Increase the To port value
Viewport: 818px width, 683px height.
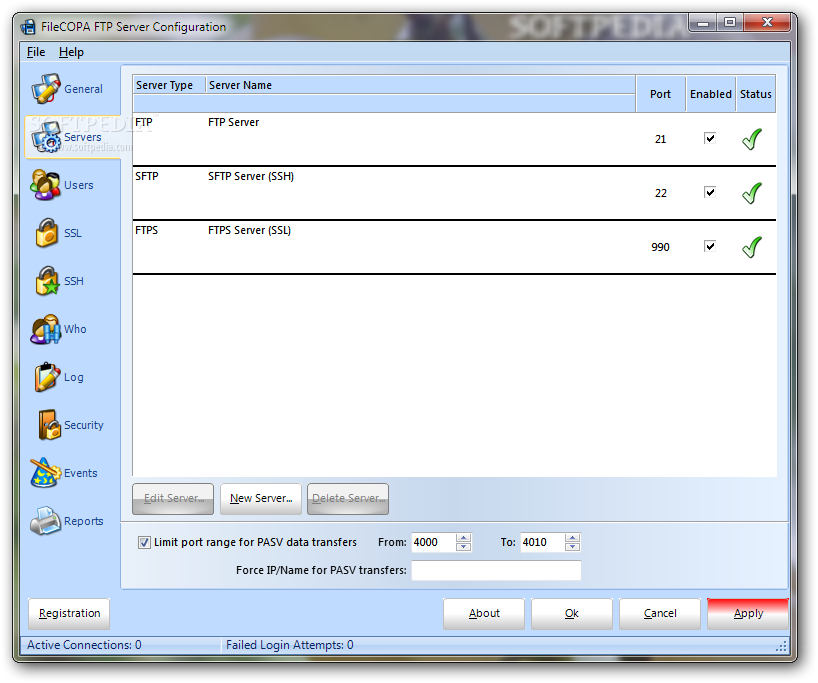(572, 538)
